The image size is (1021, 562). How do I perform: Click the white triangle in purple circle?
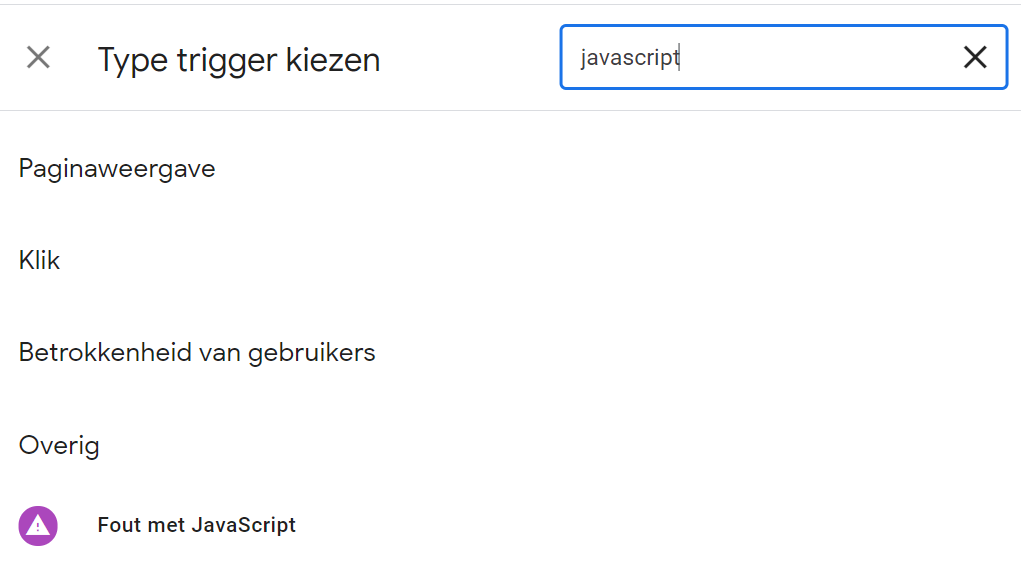pyautogui.click(x=38, y=525)
